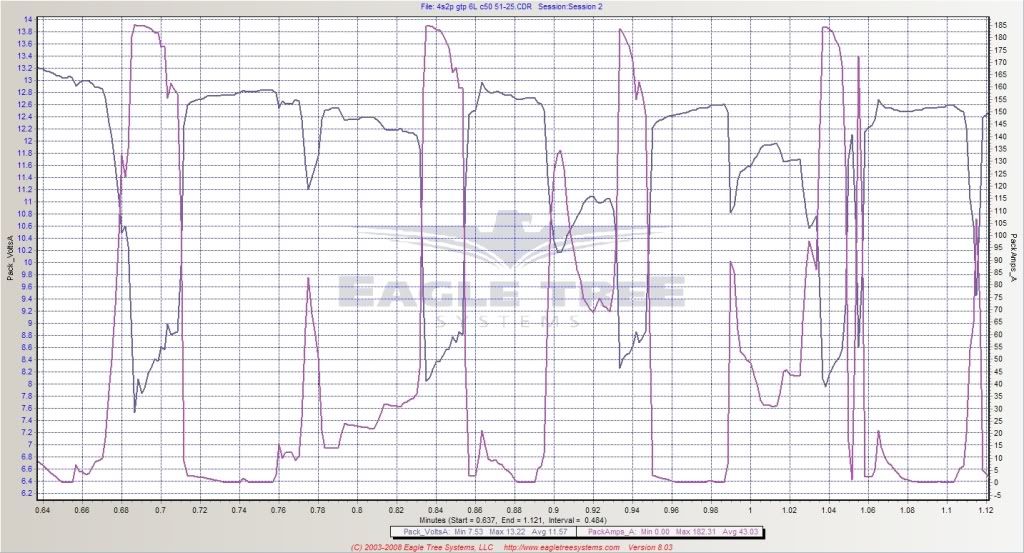The width and height of the screenshot is (1024, 553).
Task: Click the 1.12 tick on time axis
Action: coord(987,509)
